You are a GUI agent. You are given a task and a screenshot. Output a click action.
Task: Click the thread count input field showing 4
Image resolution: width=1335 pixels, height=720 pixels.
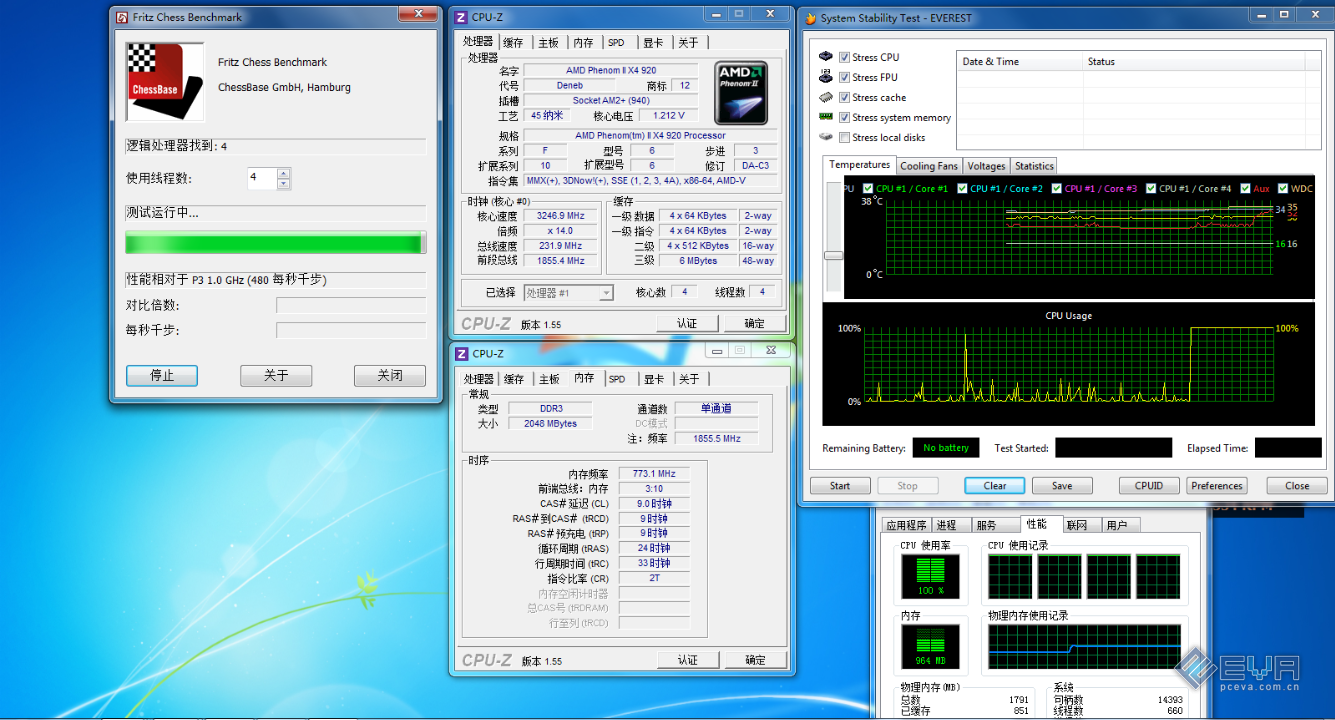262,178
